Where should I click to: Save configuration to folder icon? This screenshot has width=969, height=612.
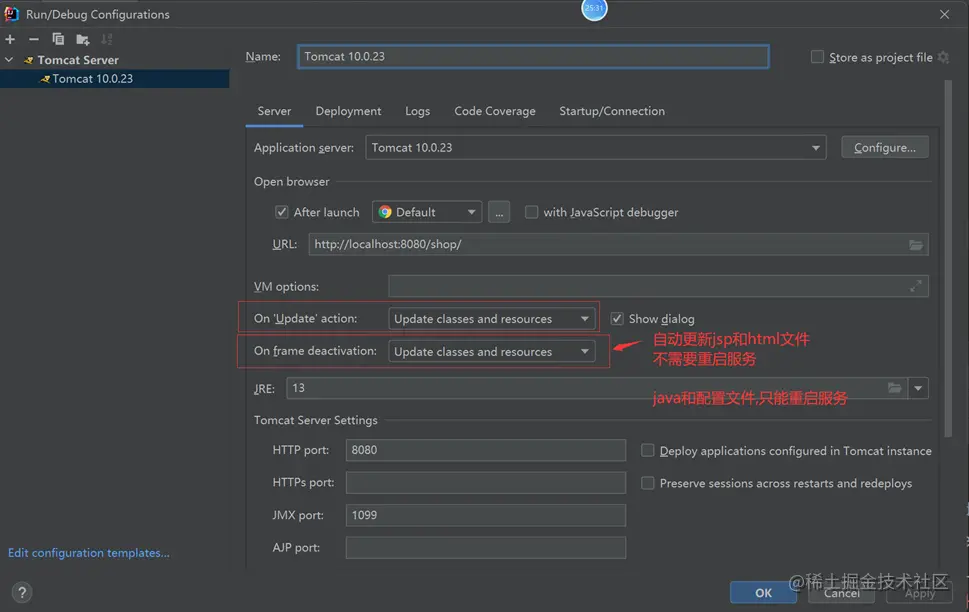click(x=82, y=40)
